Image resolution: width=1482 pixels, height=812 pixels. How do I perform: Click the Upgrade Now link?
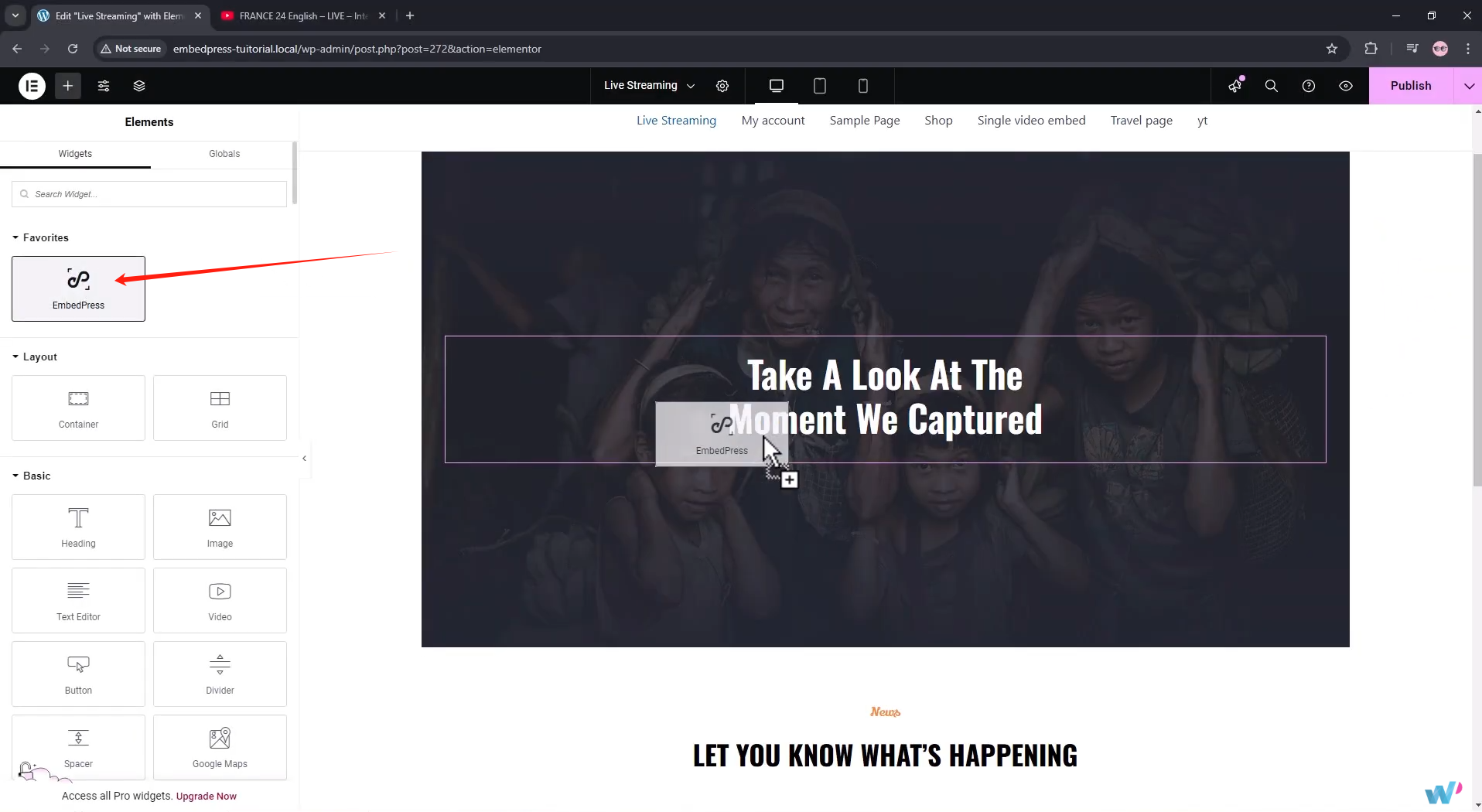click(207, 796)
